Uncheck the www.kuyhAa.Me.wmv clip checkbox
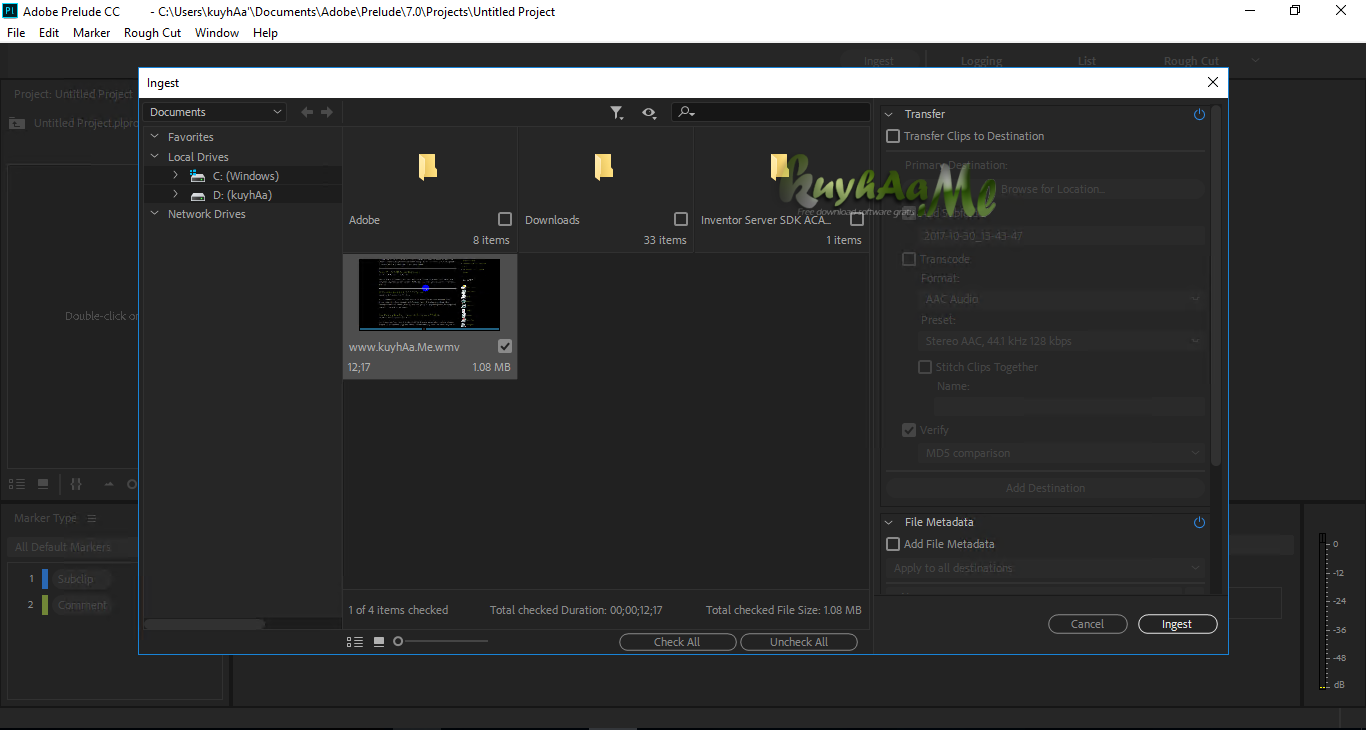The height and width of the screenshot is (730, 1366). (x=505, y=346)
